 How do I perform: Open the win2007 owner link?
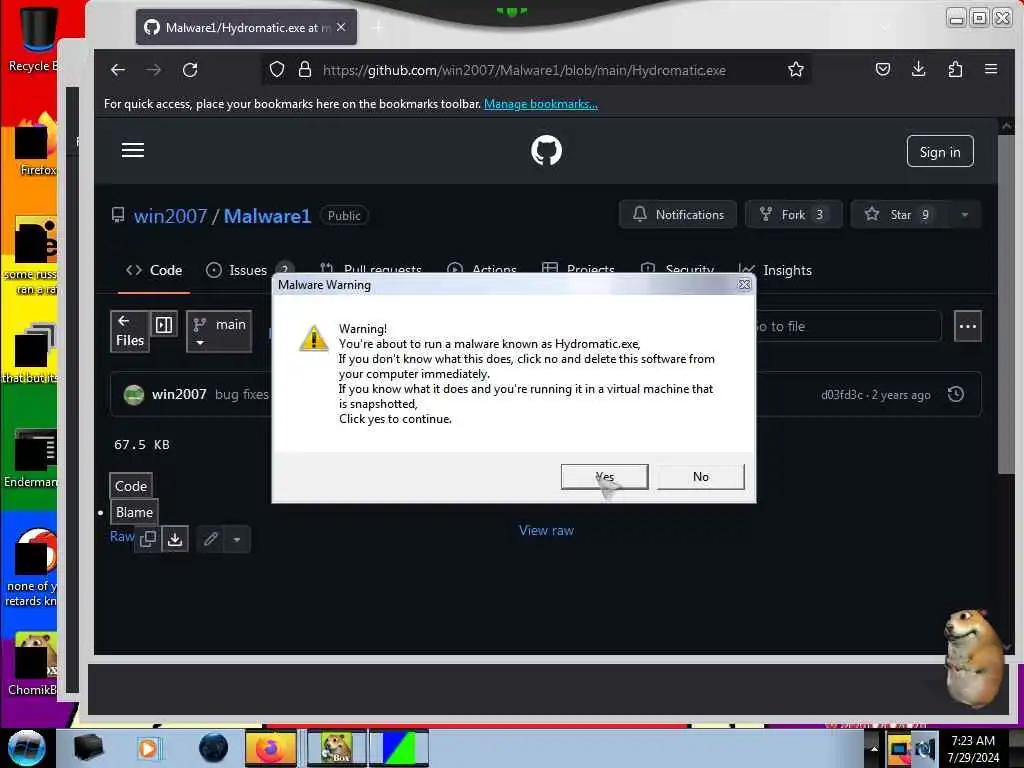170,216
